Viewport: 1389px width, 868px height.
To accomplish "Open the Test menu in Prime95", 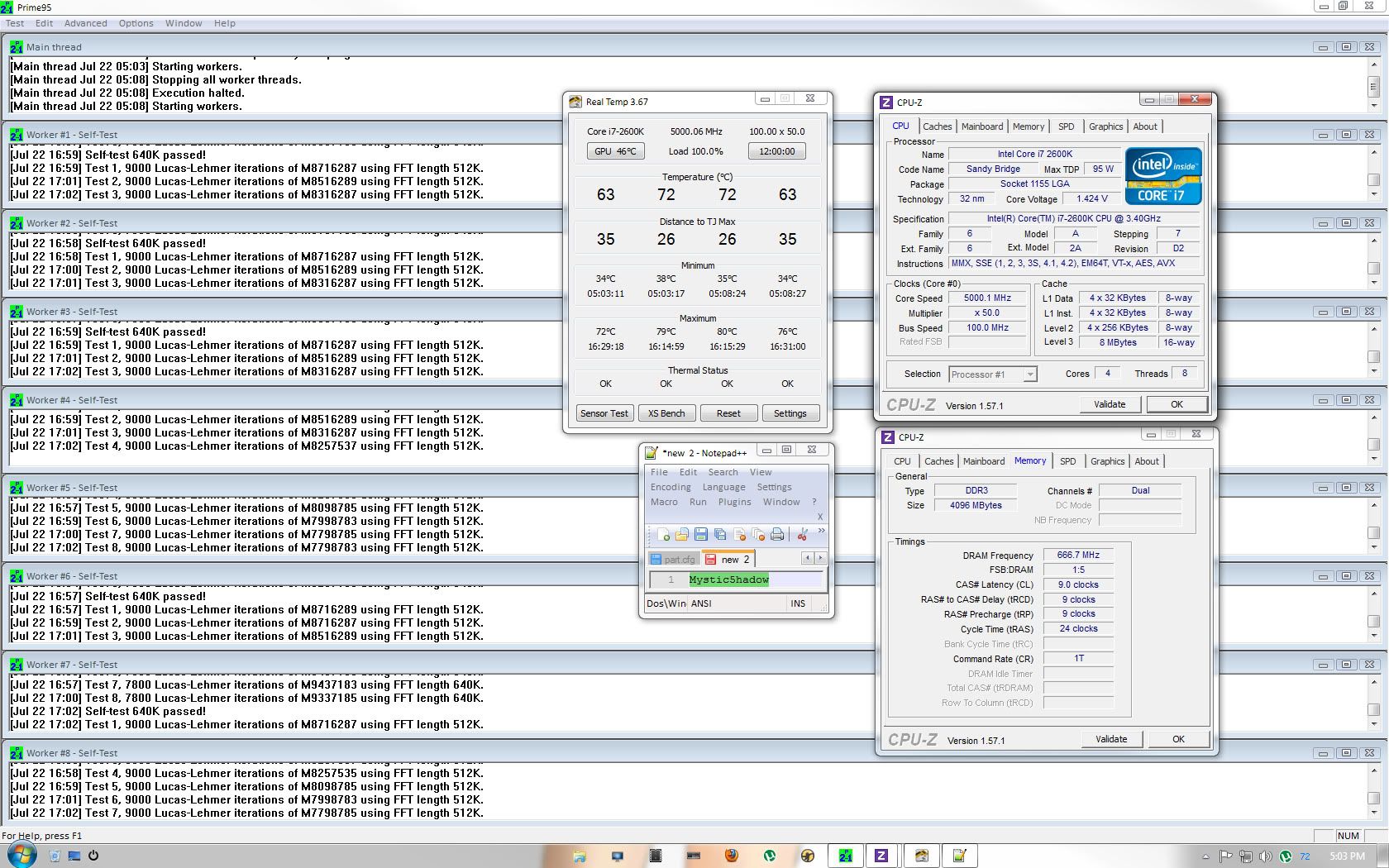I will 15,23.
